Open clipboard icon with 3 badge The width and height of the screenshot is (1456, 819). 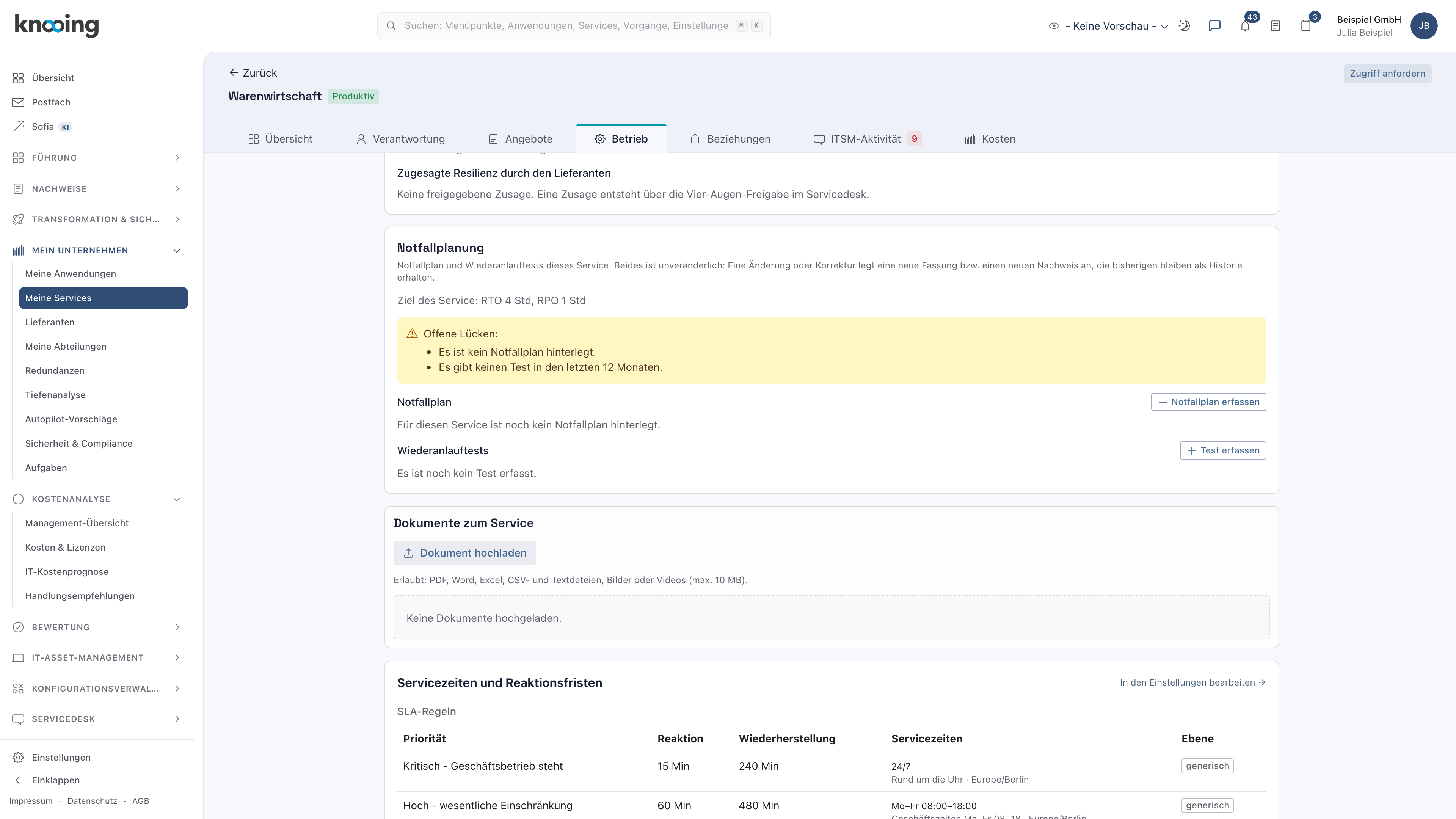point(1305,26)
